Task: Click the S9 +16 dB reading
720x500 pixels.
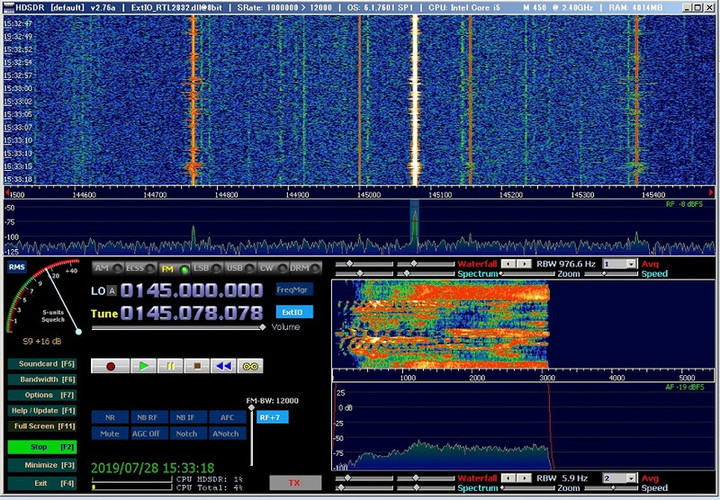Action: (x=42, y=342)
